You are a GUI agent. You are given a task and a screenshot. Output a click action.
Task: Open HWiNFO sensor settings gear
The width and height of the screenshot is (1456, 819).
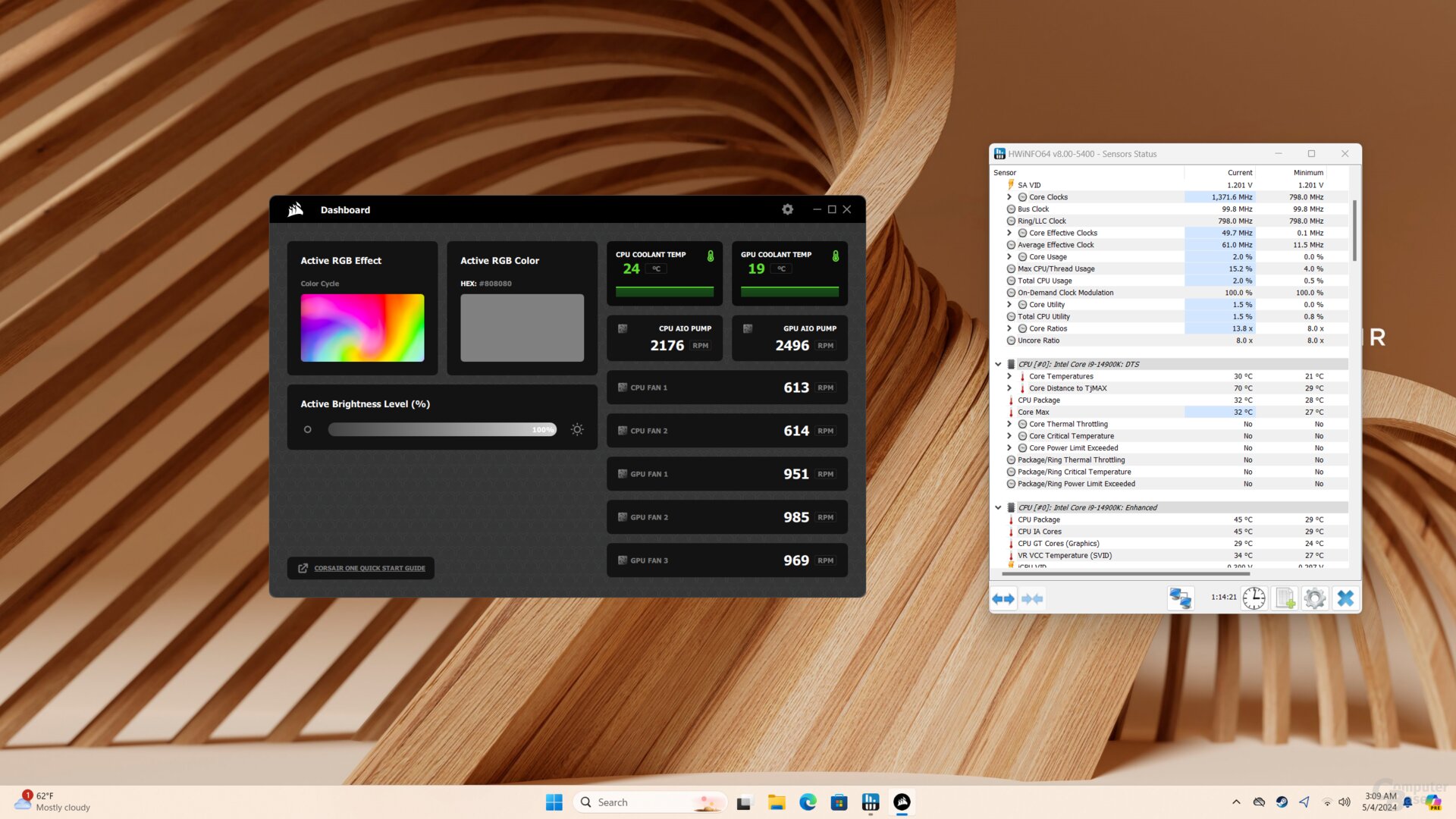(x=1315, y=598)
